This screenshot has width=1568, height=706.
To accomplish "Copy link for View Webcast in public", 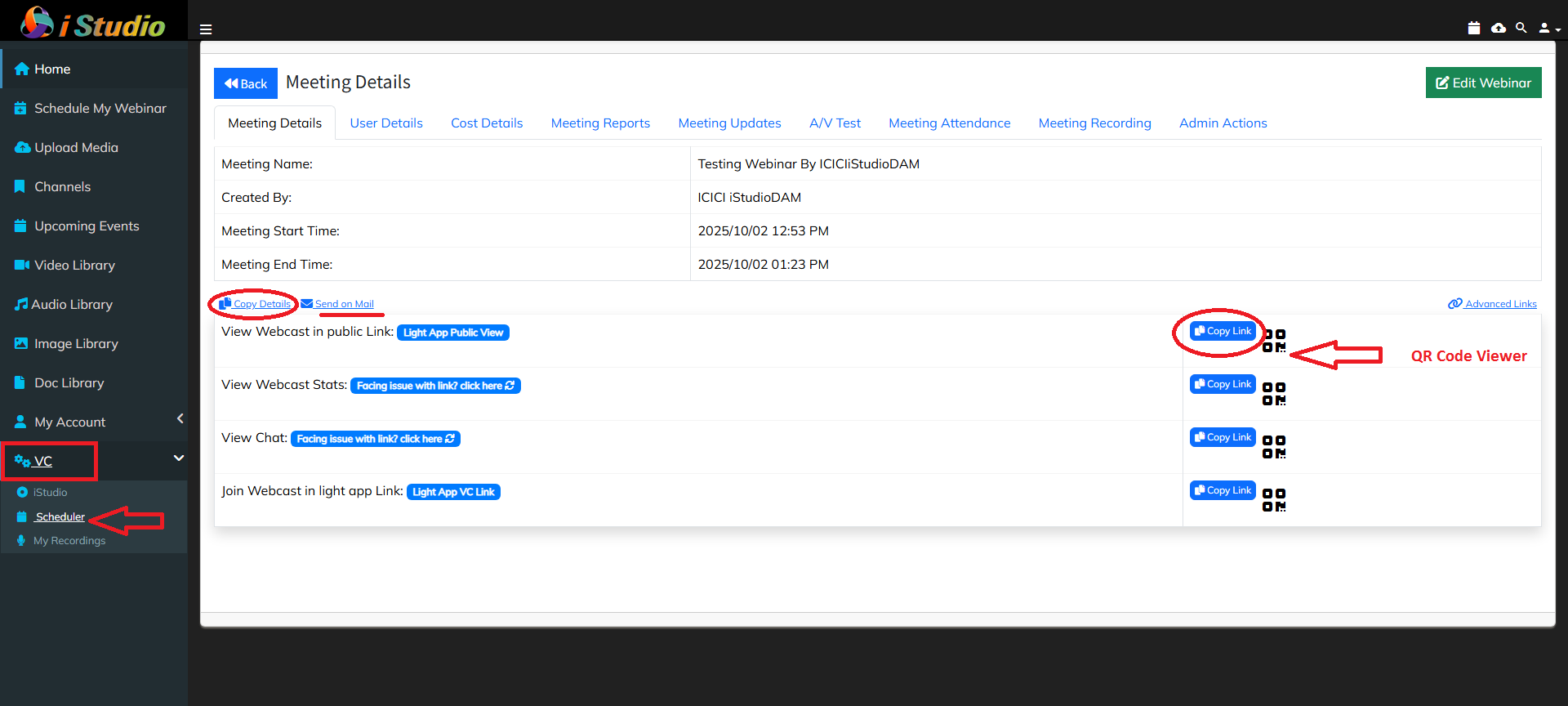I will (x=1223, y=331).
